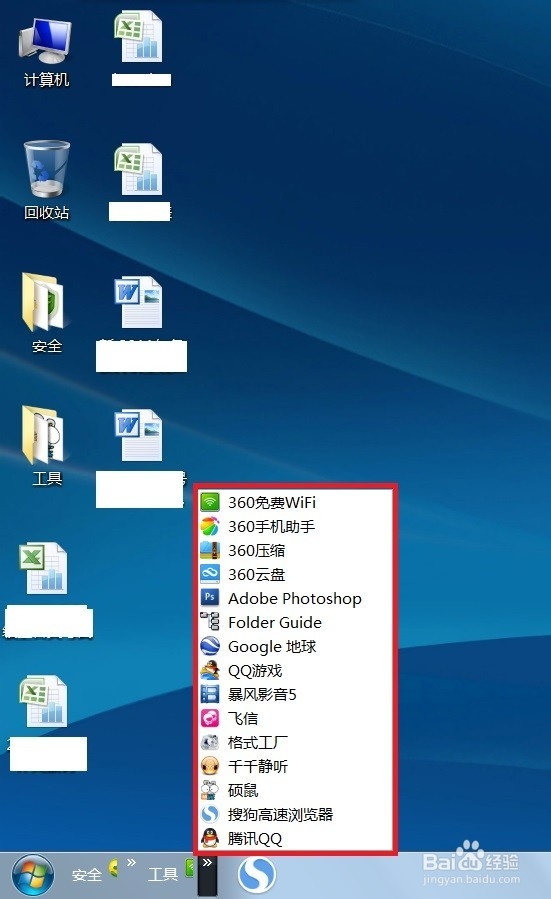Launch 搜狗高速浏览器 from the list

(x=295, y=815)
